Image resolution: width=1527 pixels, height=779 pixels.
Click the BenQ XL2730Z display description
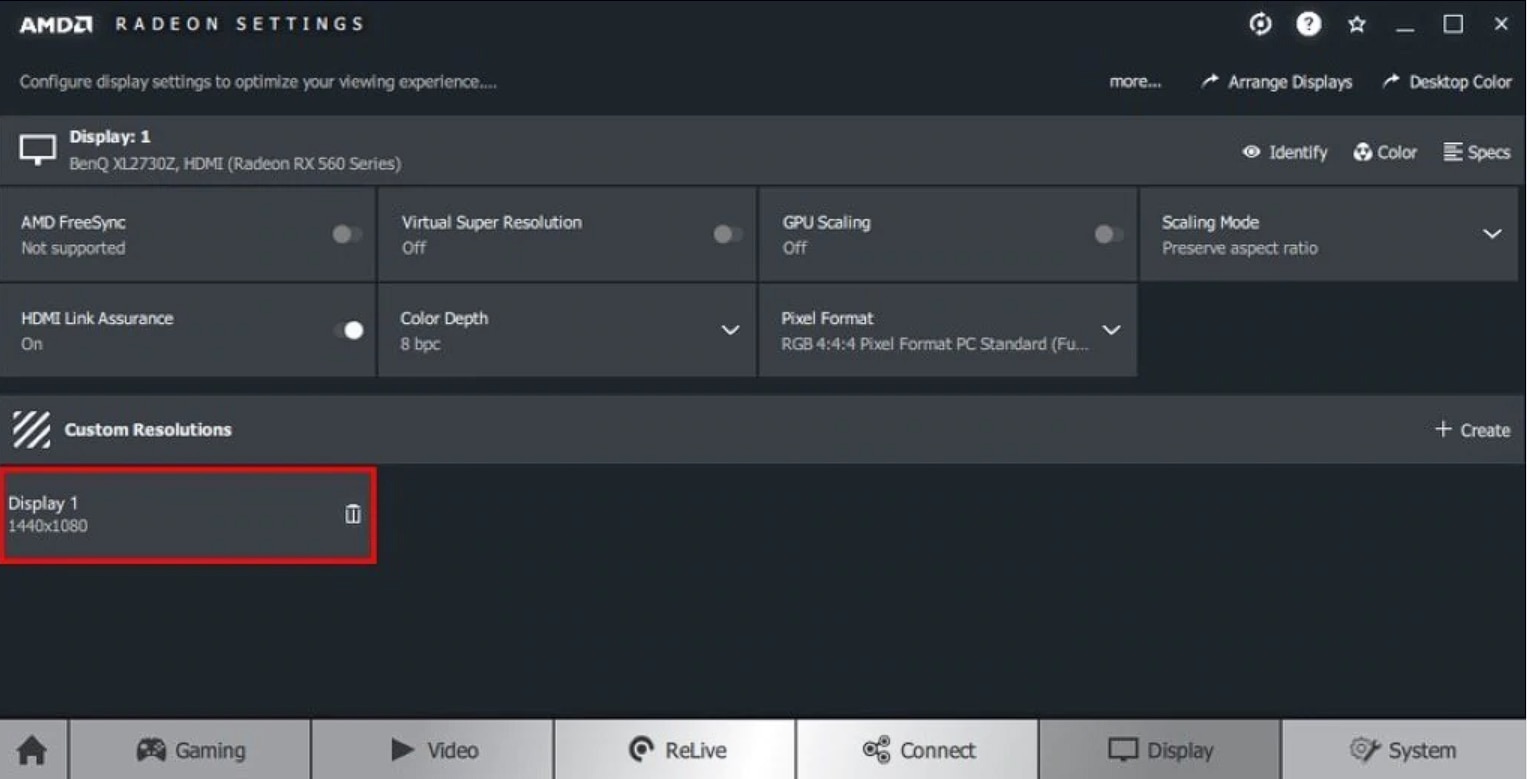(x=235, y=163)
